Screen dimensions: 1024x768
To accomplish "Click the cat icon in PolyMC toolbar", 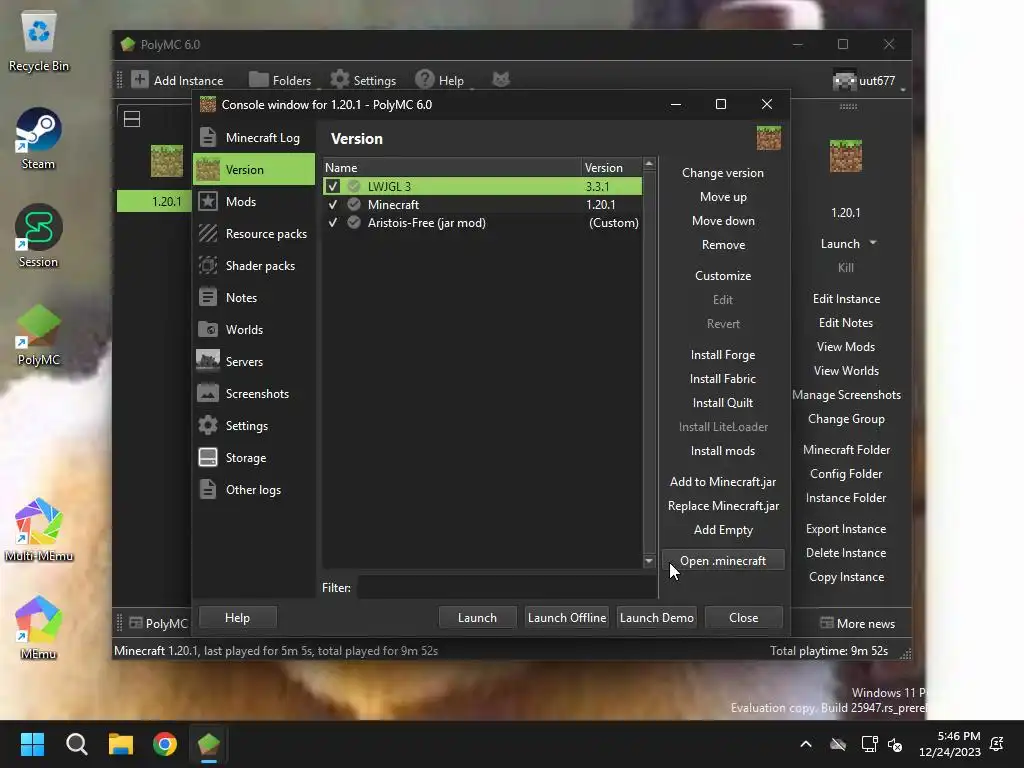I will 501,80.
